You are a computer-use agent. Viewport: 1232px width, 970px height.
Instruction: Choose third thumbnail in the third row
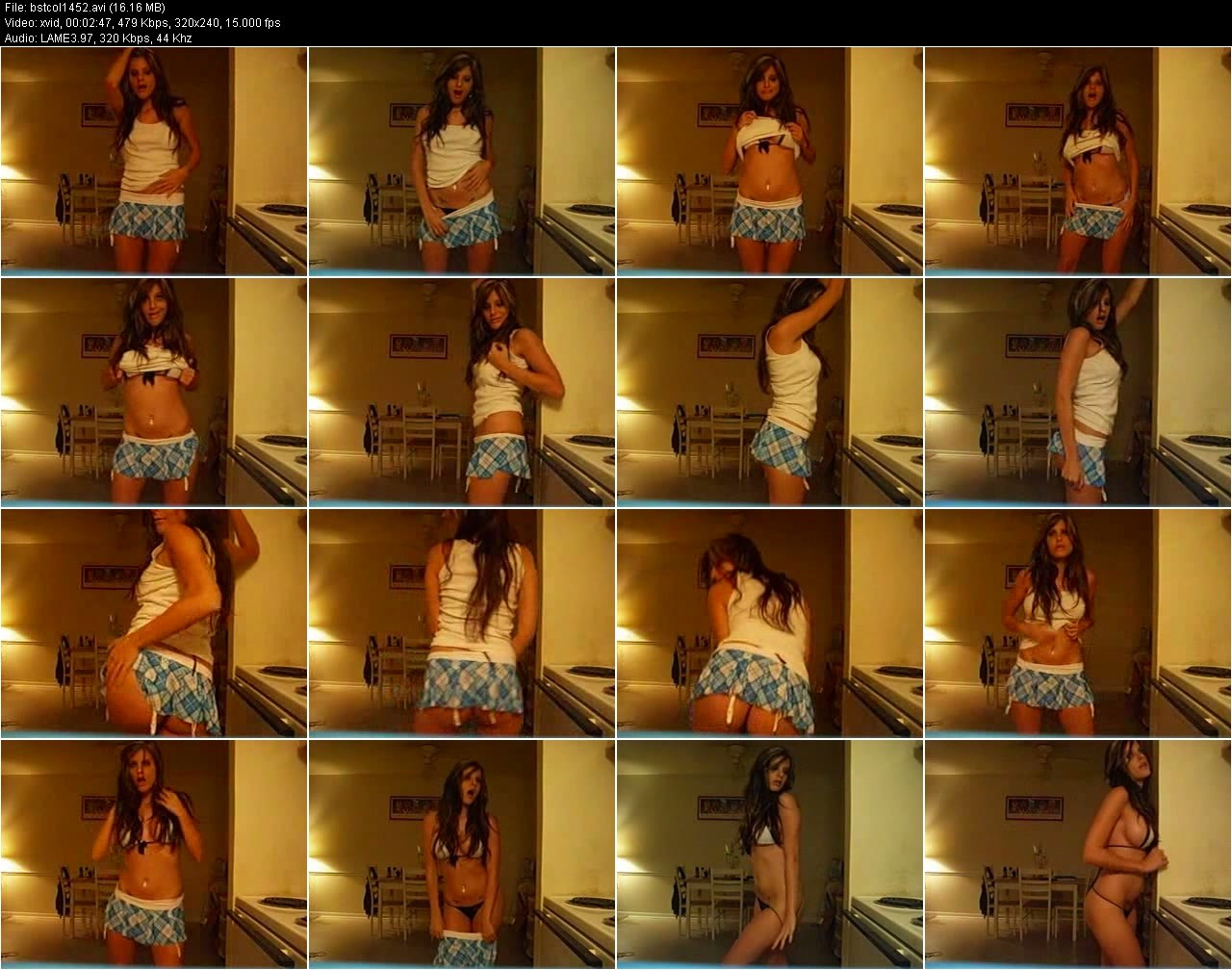[x=770, y=624]
